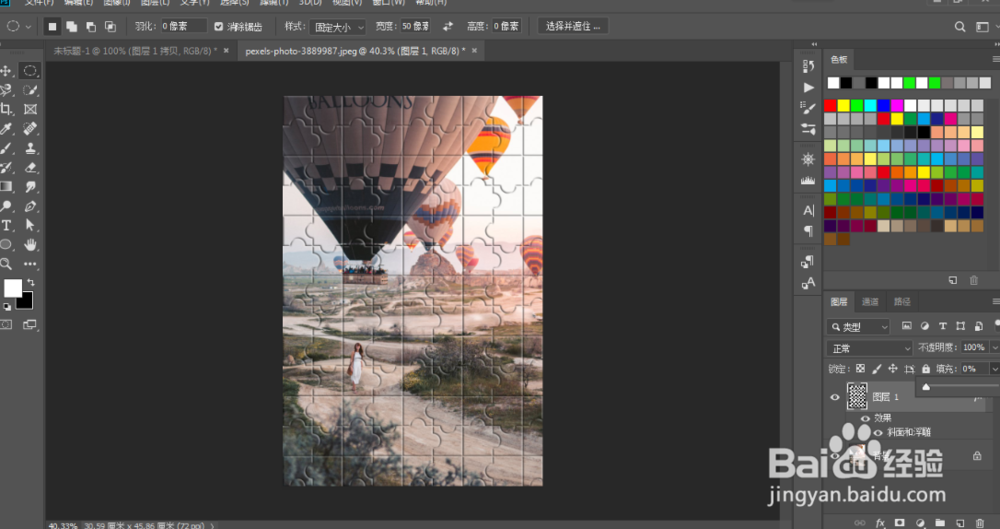Toggle lock all layer attributes
1000x529 pixels.
tap(926, 369)
